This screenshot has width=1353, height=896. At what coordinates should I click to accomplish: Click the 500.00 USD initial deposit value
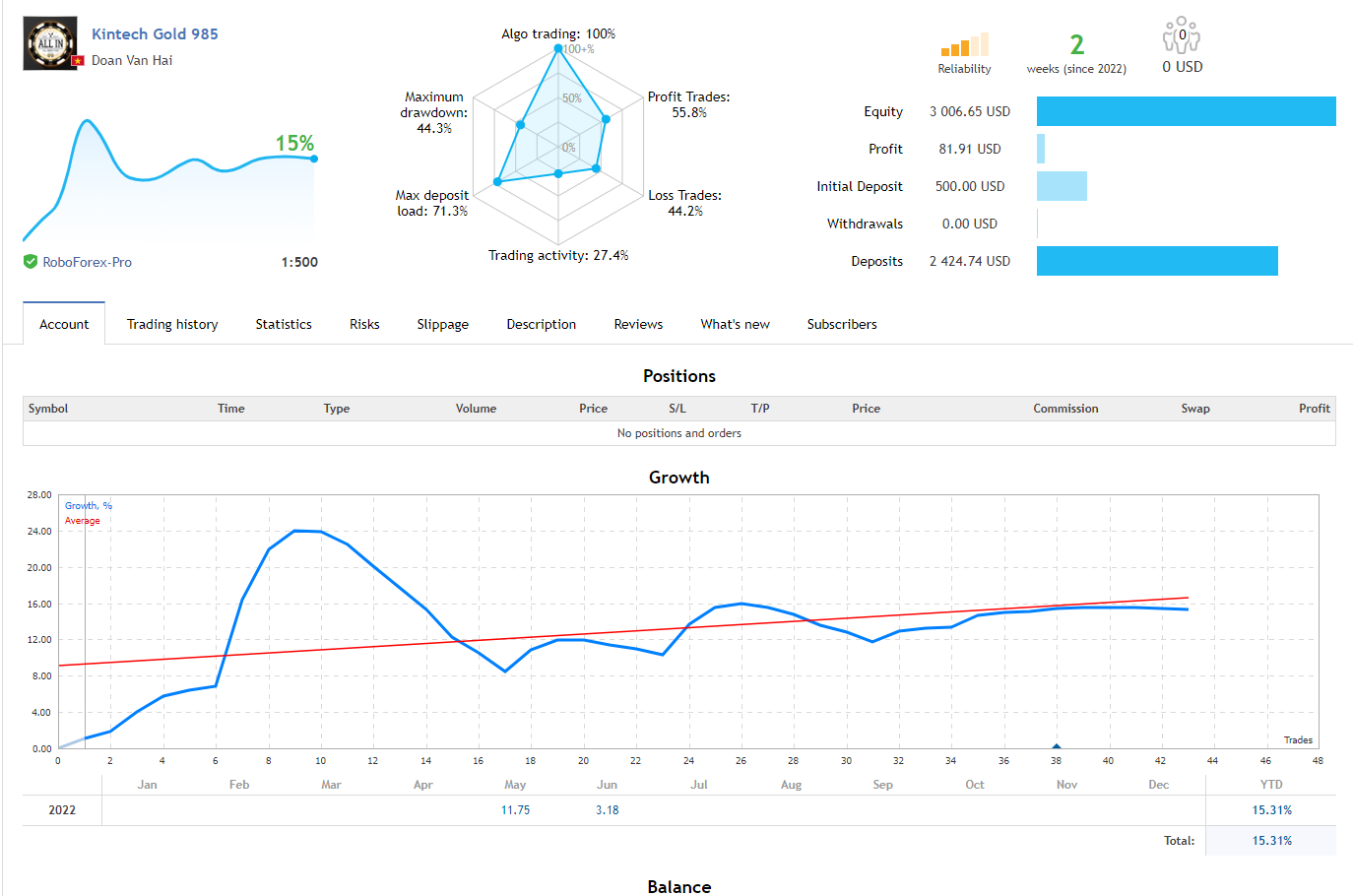coord(970,186)
